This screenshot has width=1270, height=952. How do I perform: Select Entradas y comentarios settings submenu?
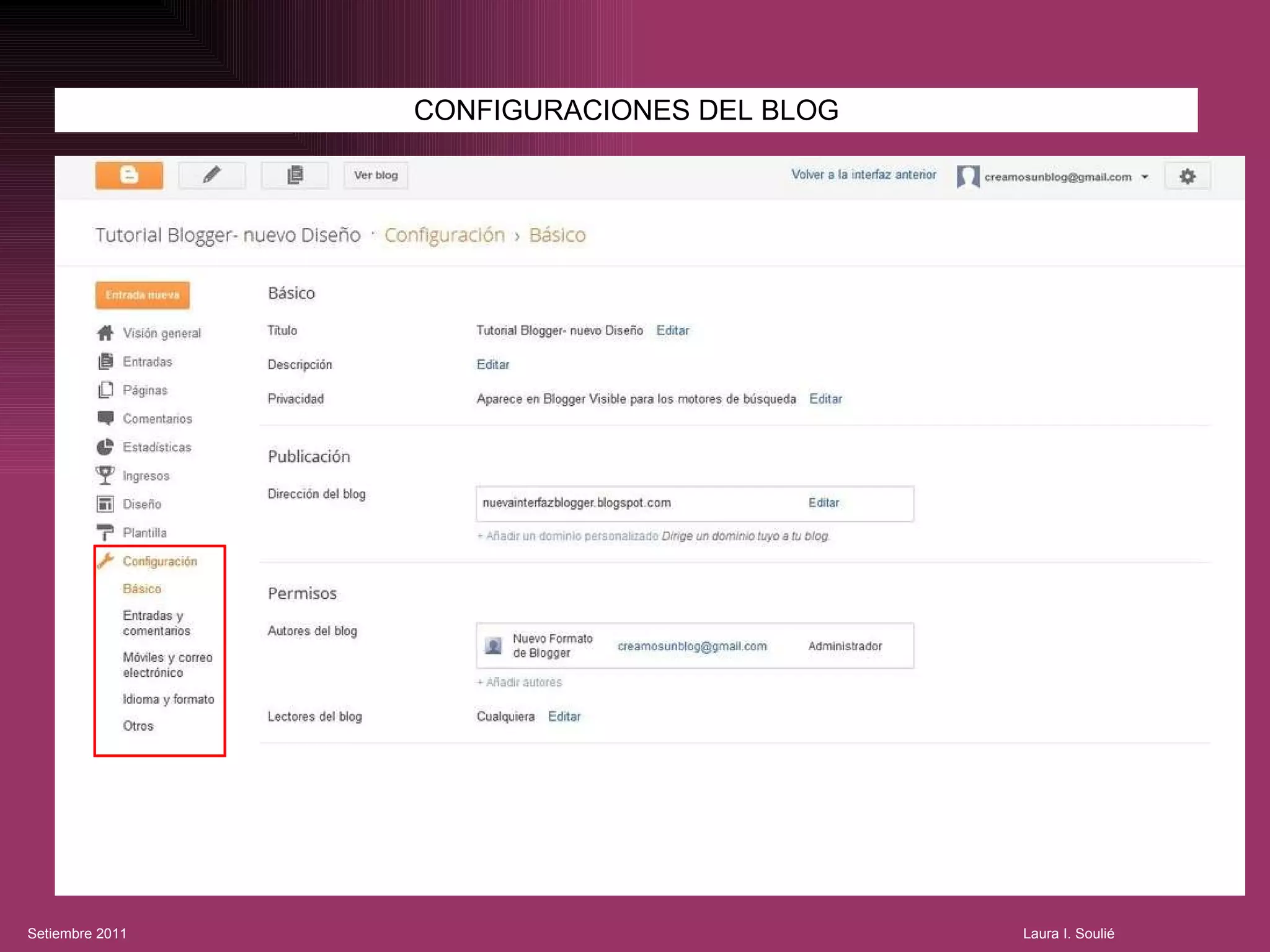(x=157, y=623)
